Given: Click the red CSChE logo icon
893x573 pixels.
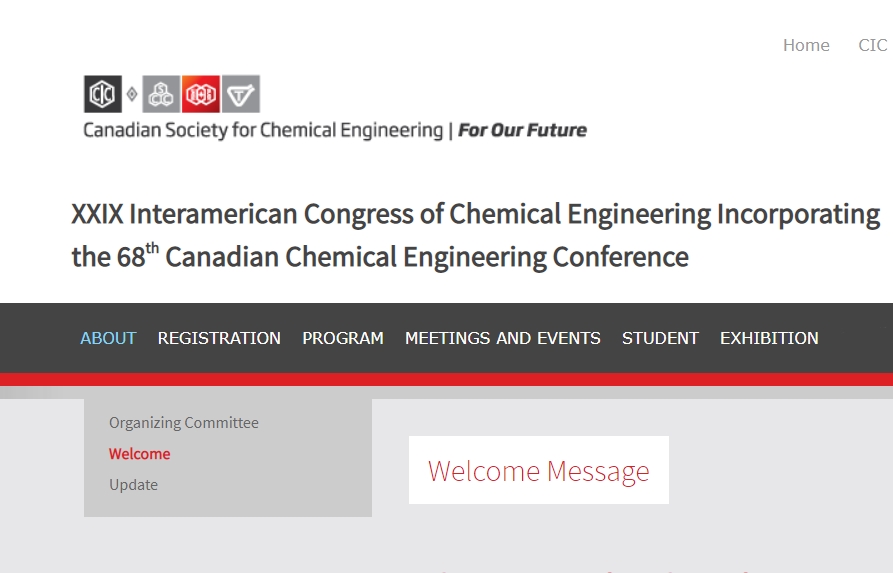Looking at the screenshot, I should (201, 94).
